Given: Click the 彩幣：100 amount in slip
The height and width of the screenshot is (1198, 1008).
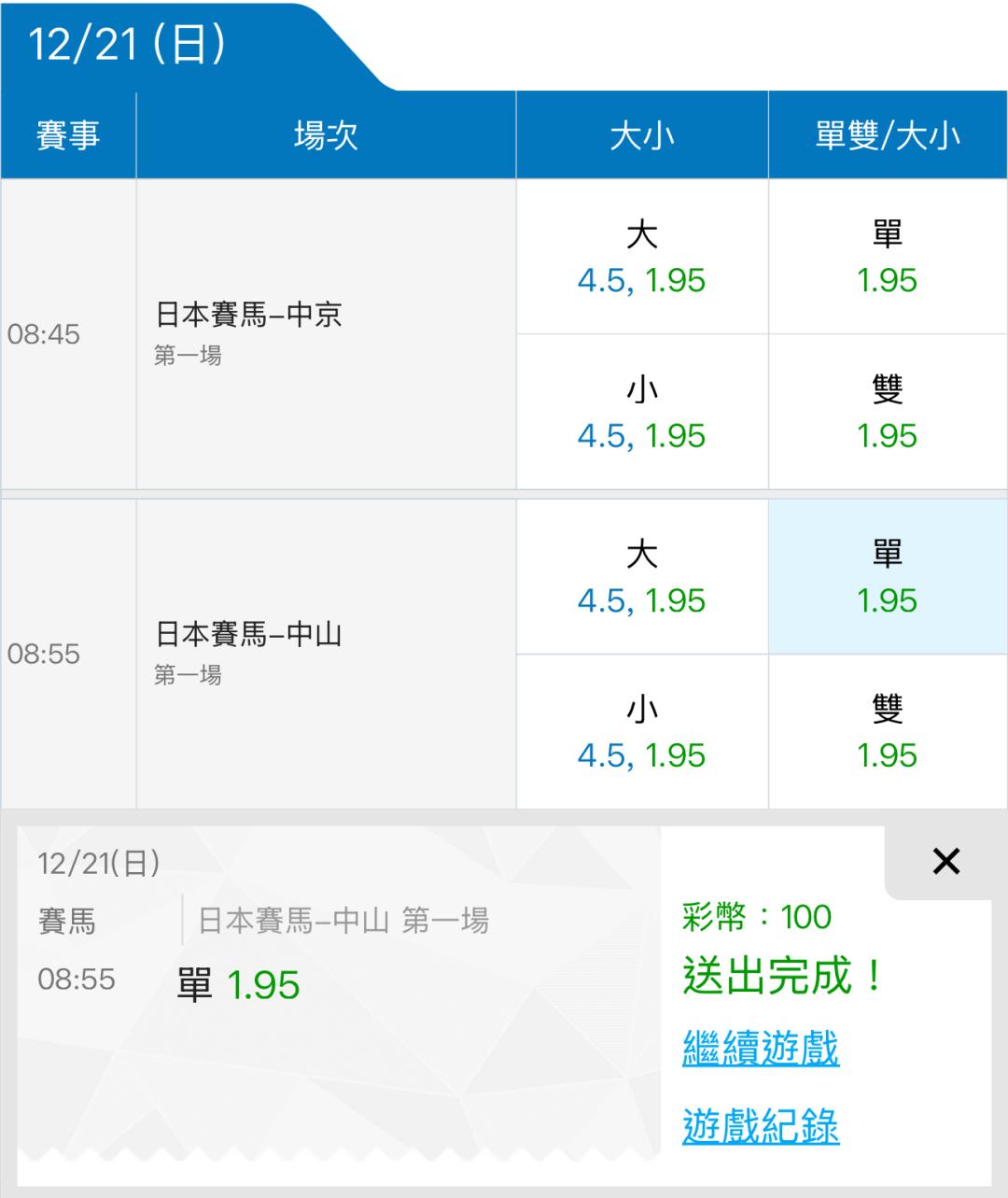Looking at the screenshot, I should (757, 917).
